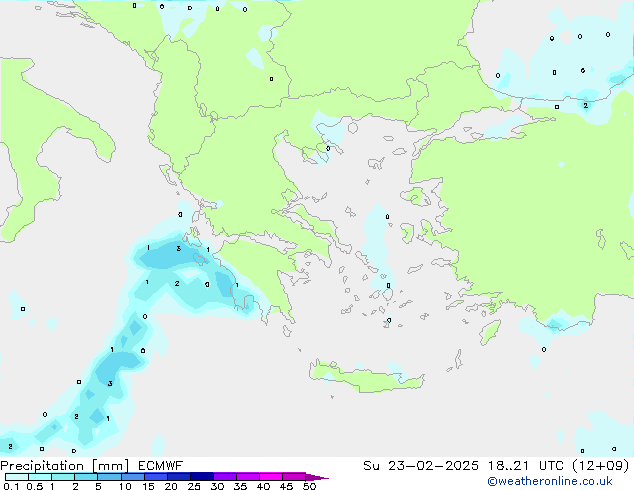The image size is (634, 490).
Task: Click the 5–10 mm legend color swatch
Action: point(109,477)
